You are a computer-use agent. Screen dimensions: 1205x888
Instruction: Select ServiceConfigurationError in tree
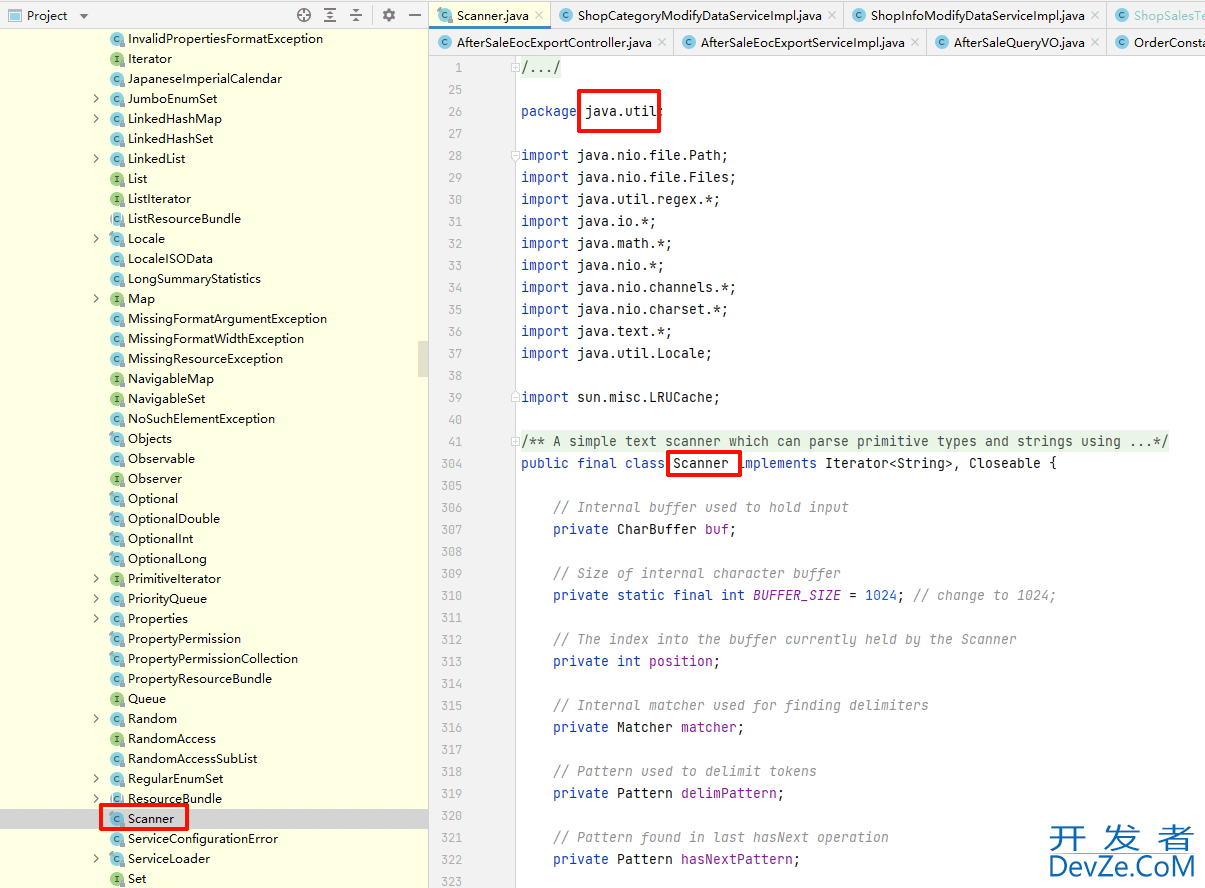pos(202,838)
